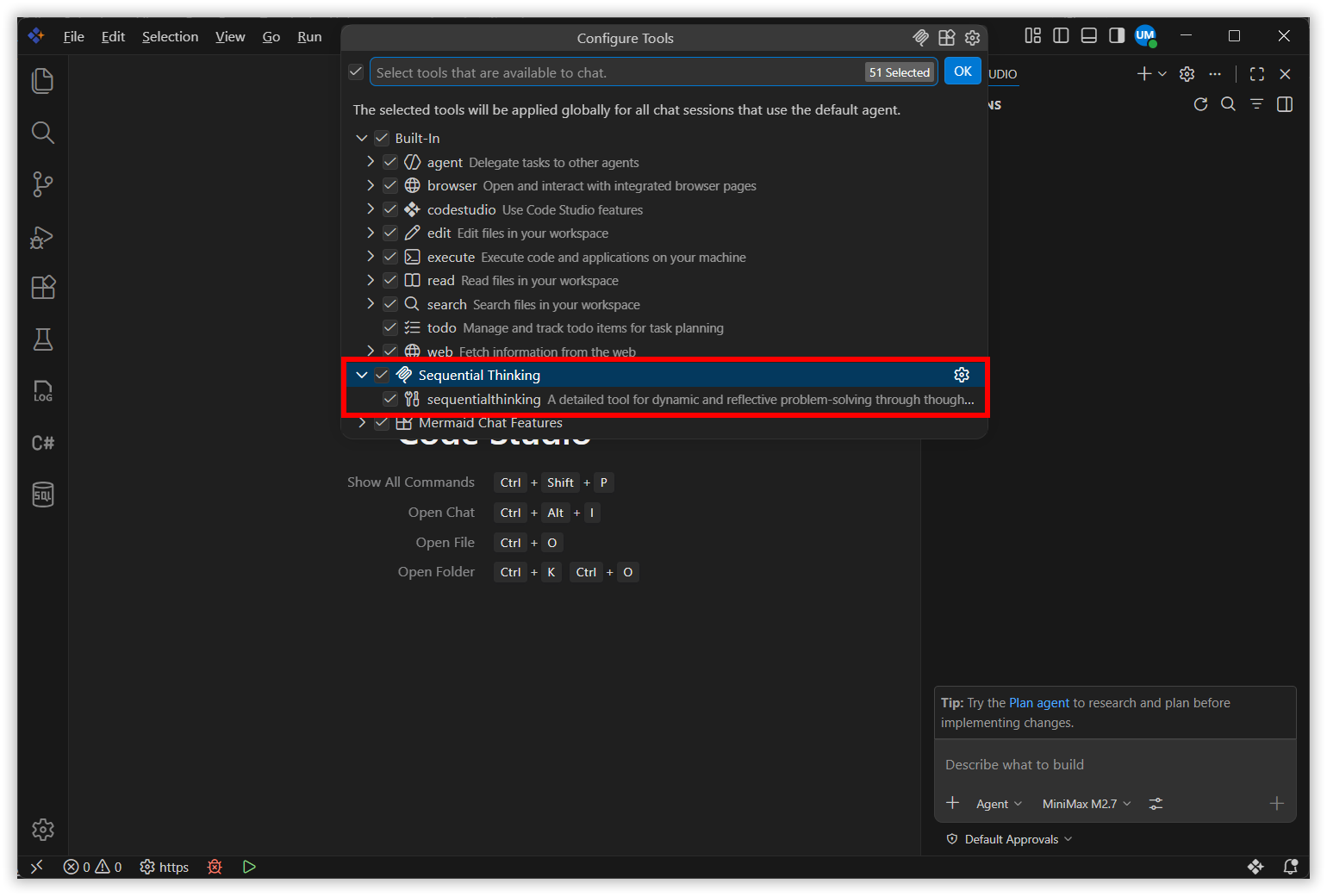Refresh the sessions list
1327x896 pixels.
click(x=1200, y=104)
